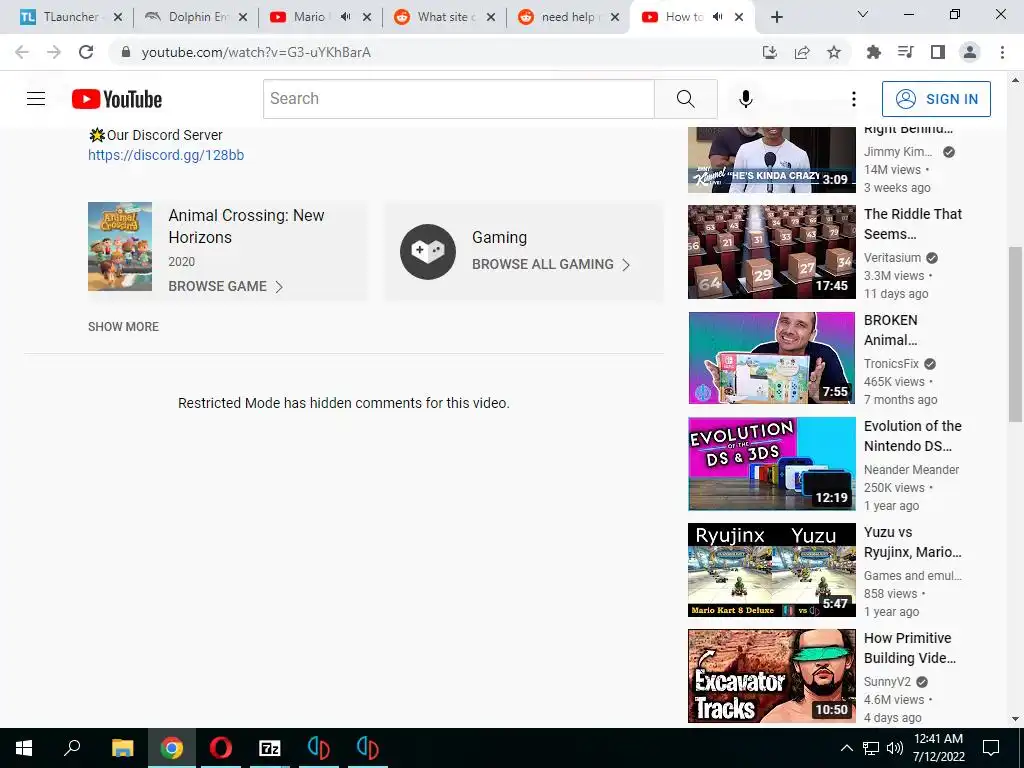Click the SIGN IN button
Screen dimensions: 1024x768
pos(936,99)
